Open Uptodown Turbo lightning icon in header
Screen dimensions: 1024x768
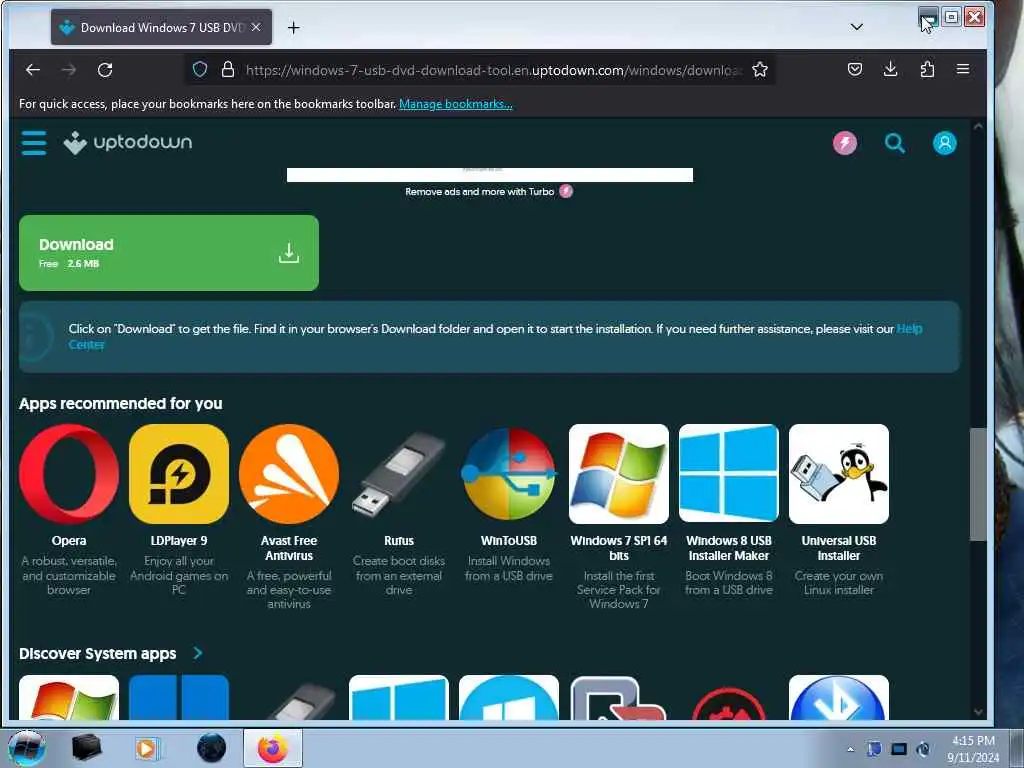tap(844, 143)
